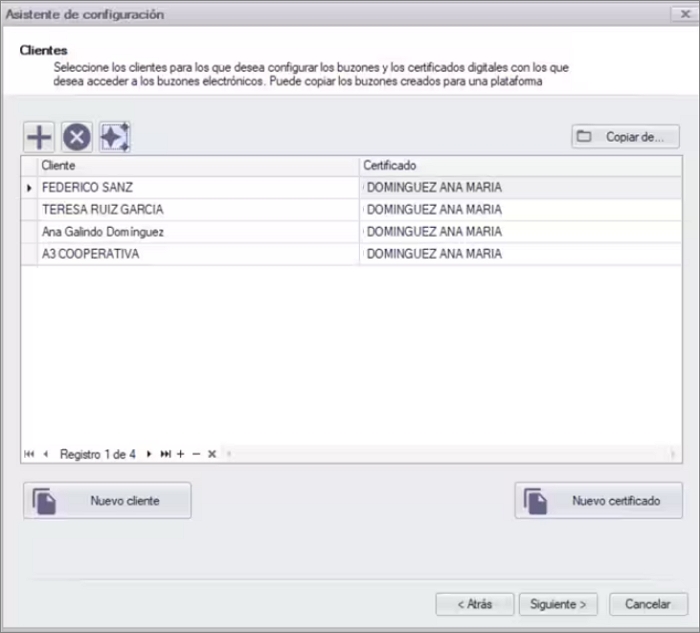
Task: Close the Asistente de configuración window
Action: point(685,14)
